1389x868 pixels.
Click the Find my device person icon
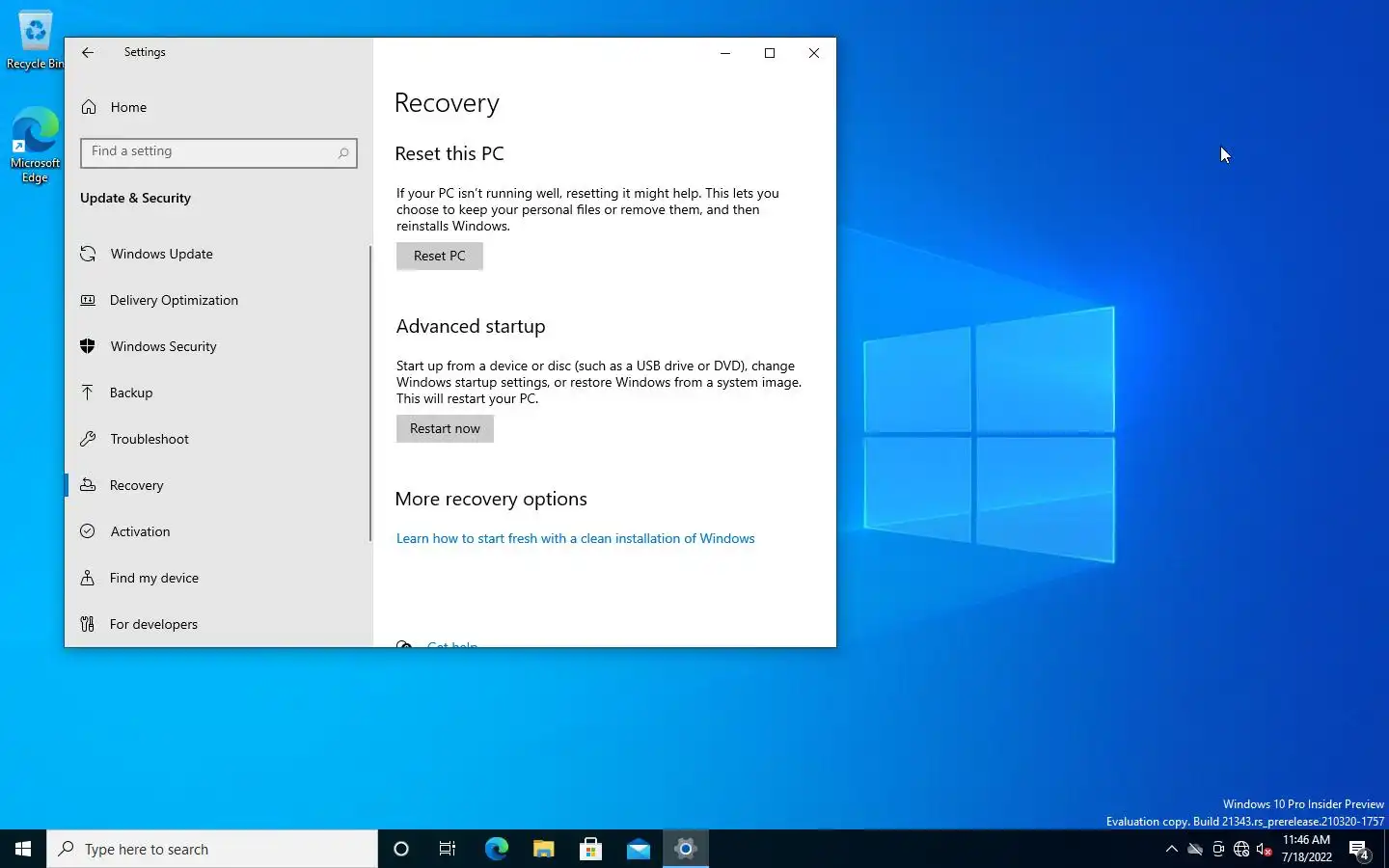pyautogui.click(x=88, y=578)
